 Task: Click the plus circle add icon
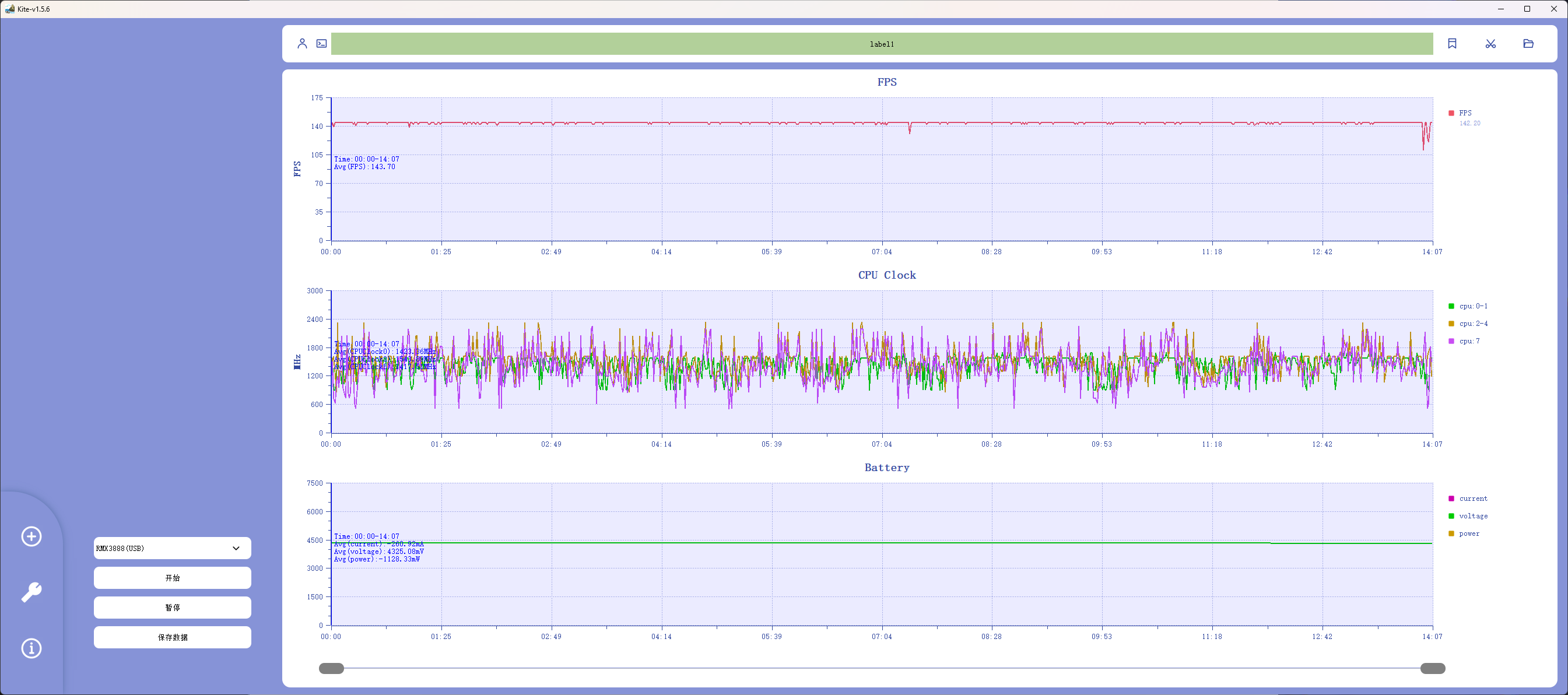tap(31, 536)
